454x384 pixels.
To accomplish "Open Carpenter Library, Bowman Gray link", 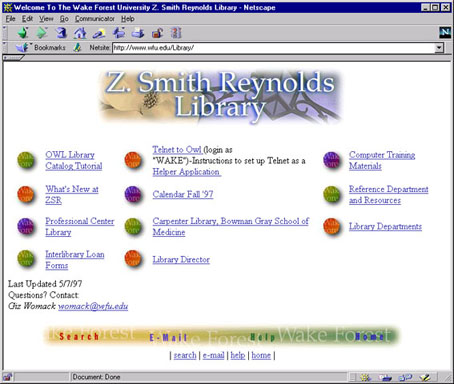I will (x=231, y=227).
